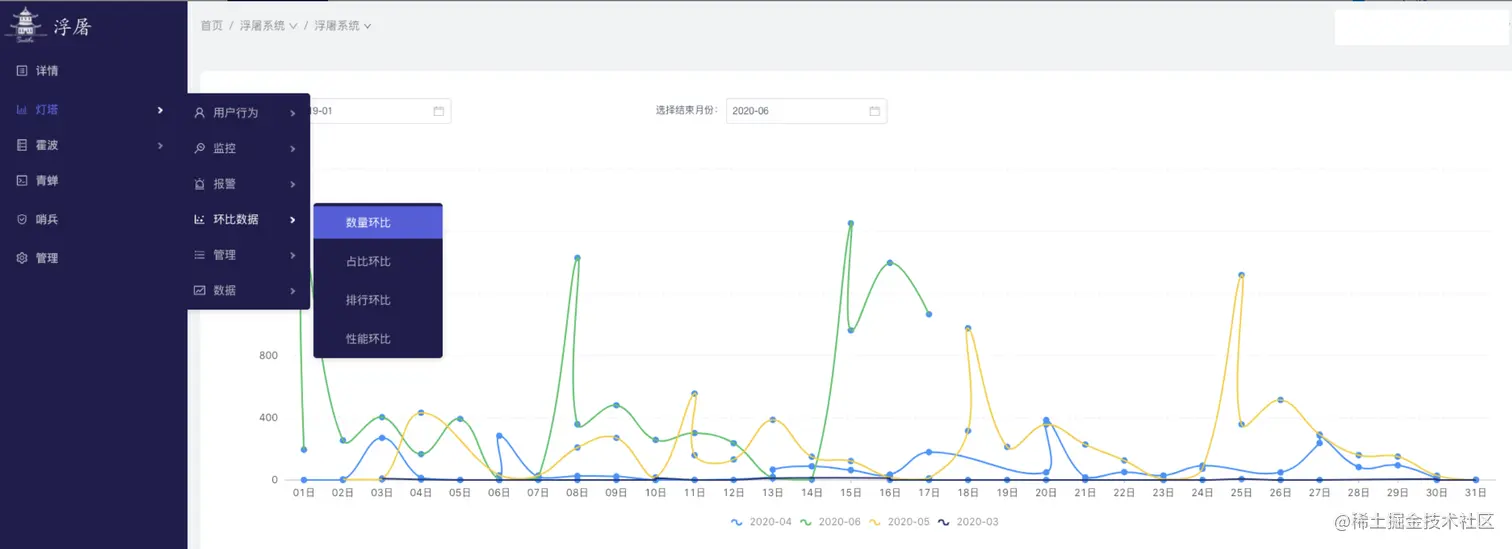1512x549 pixels.
Task: Click the 管理 gear icon in sidebar
Action: [x=22, y=258]
